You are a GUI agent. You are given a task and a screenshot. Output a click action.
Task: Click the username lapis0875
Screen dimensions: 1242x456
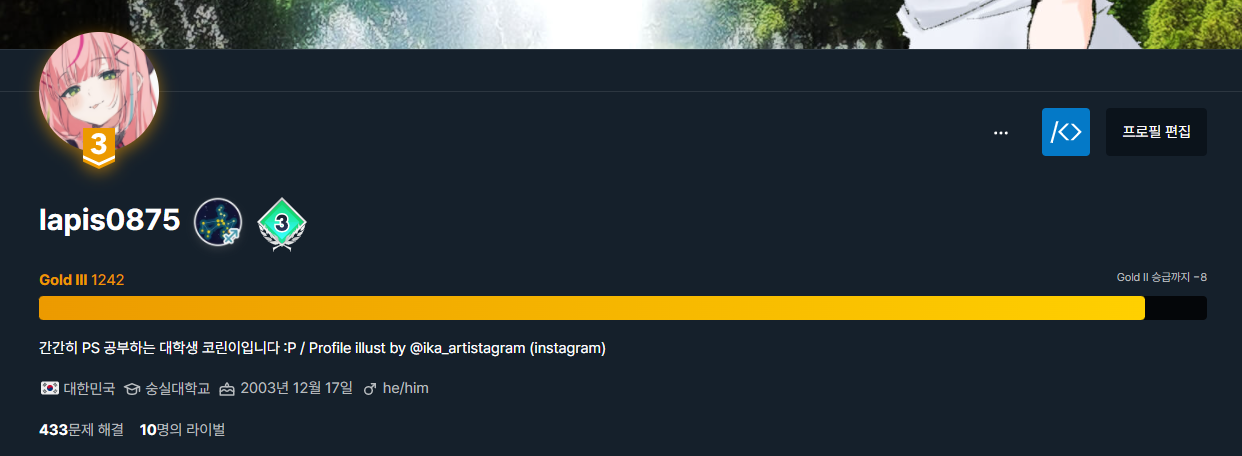point(109,221)
